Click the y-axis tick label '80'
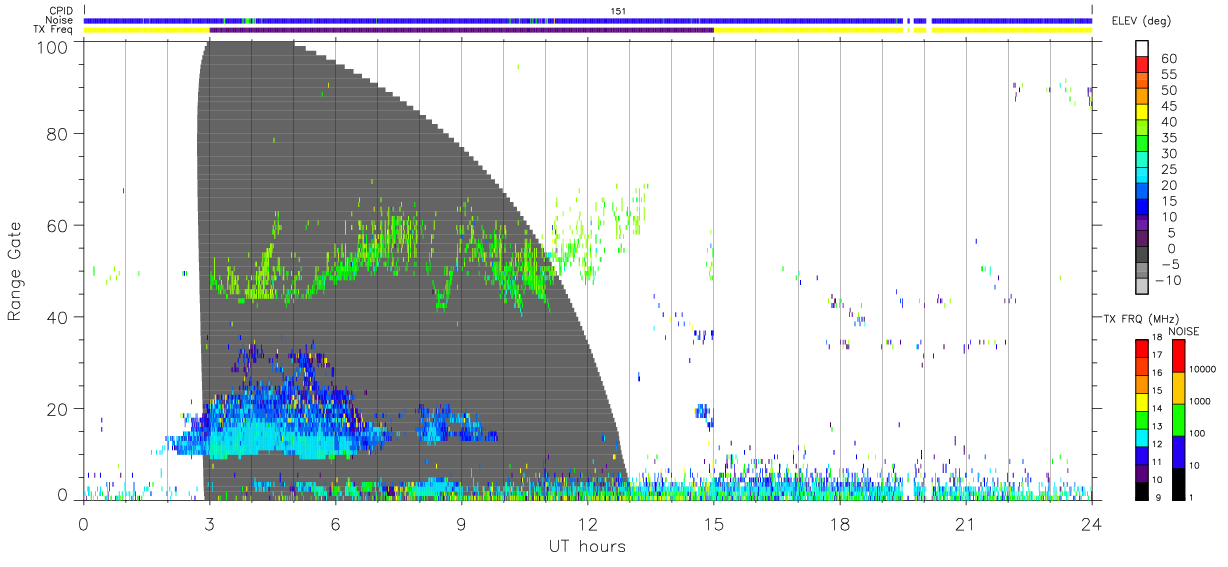This screenshot has height=567, width=1228. pyautogui.click(x=58, y=133)
